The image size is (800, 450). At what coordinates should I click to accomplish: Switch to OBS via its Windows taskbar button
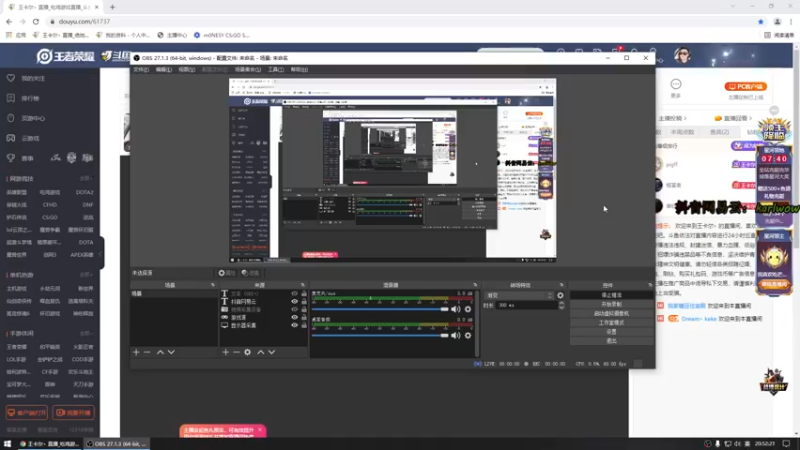coord(116,444)
